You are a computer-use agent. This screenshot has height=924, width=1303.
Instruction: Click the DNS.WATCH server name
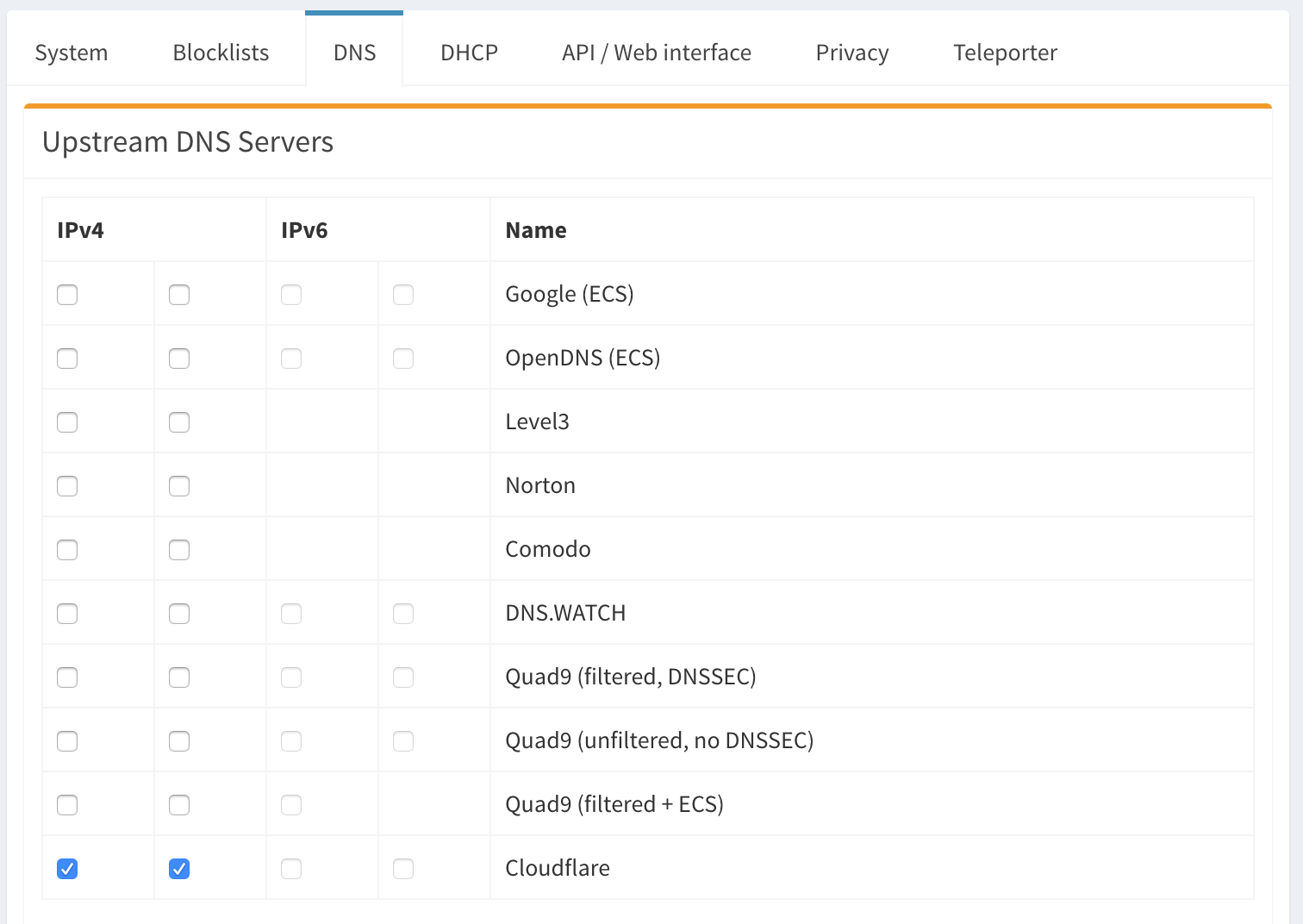point(565,613)
